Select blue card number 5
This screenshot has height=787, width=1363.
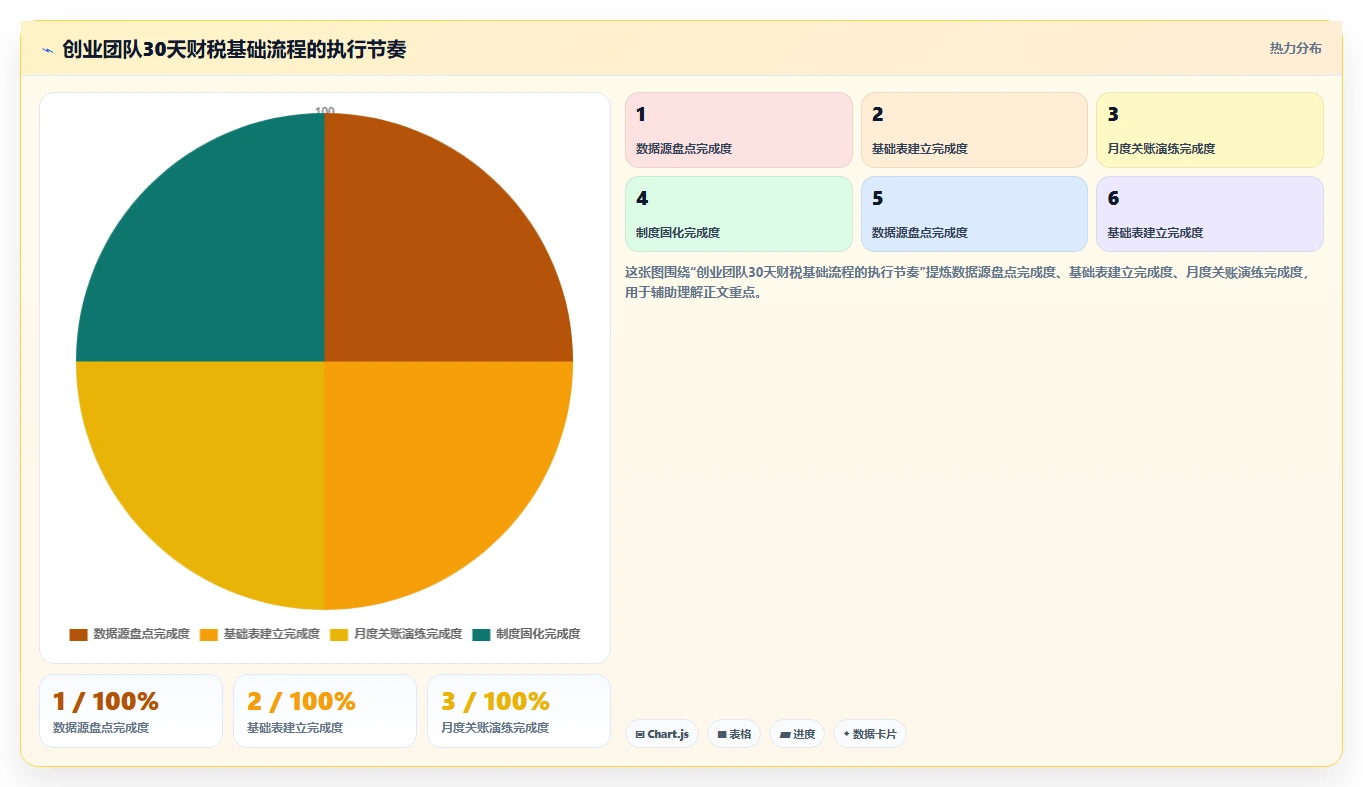(974, 214)
